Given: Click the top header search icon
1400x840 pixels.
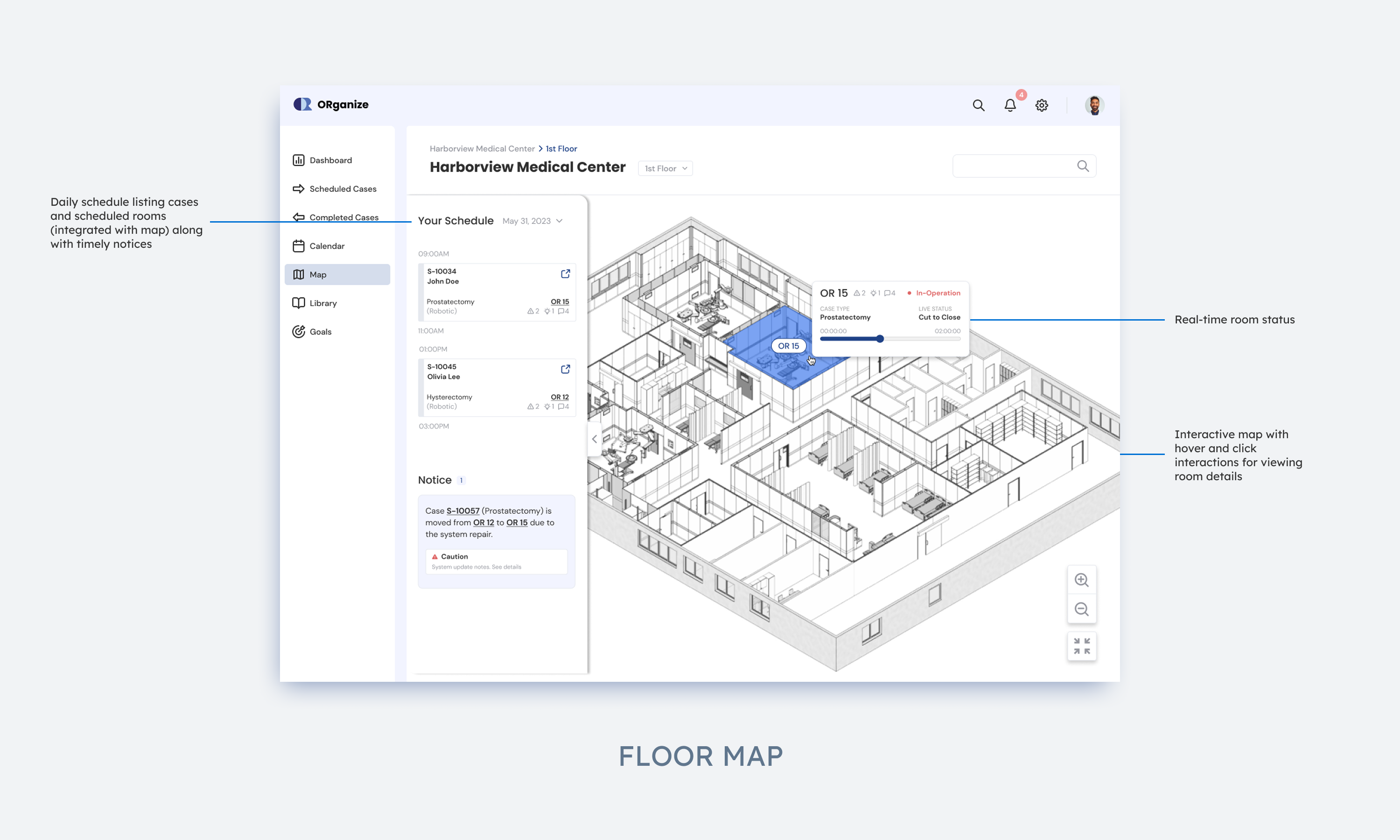Looking at the screenshot, I should coord(979,105).
